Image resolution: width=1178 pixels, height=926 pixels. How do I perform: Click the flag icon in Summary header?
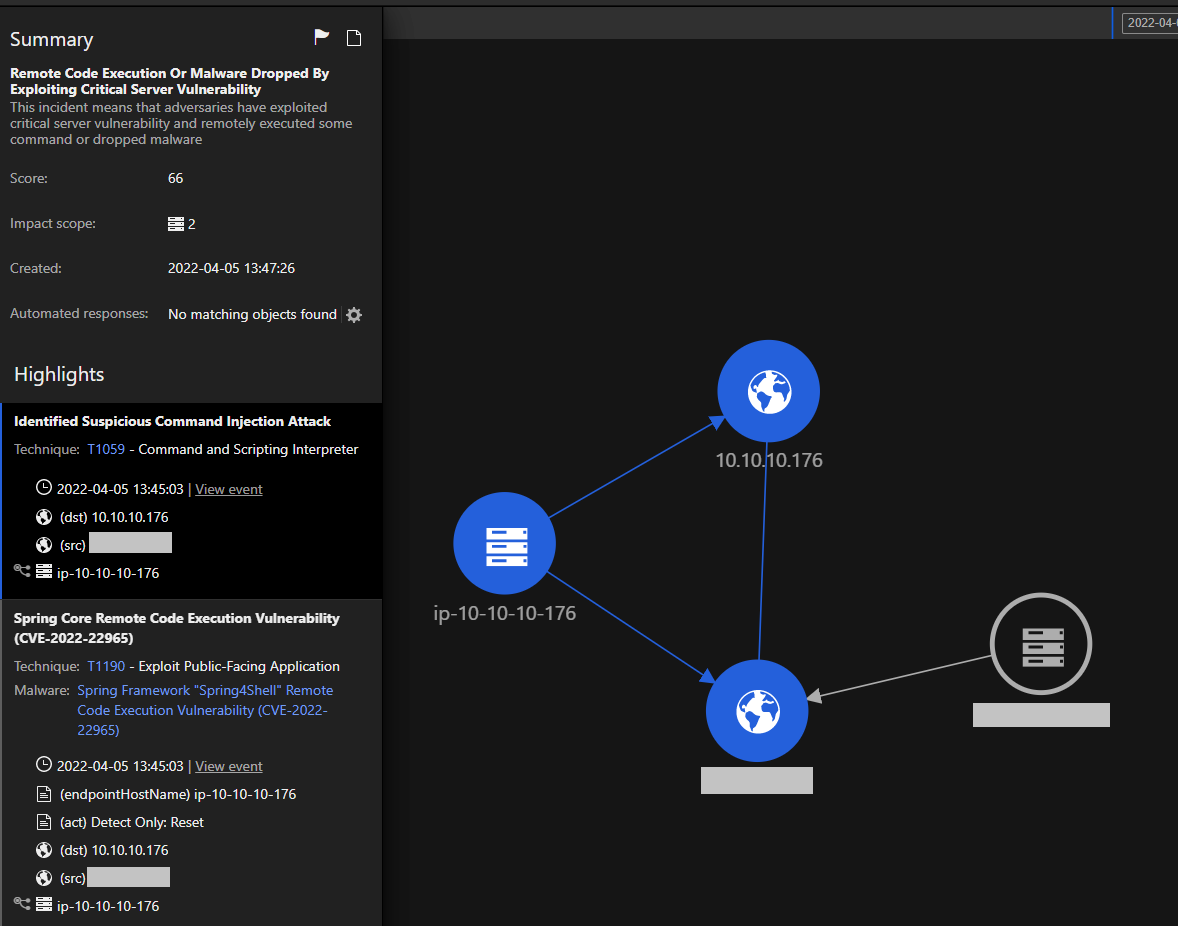pos(321,38)
